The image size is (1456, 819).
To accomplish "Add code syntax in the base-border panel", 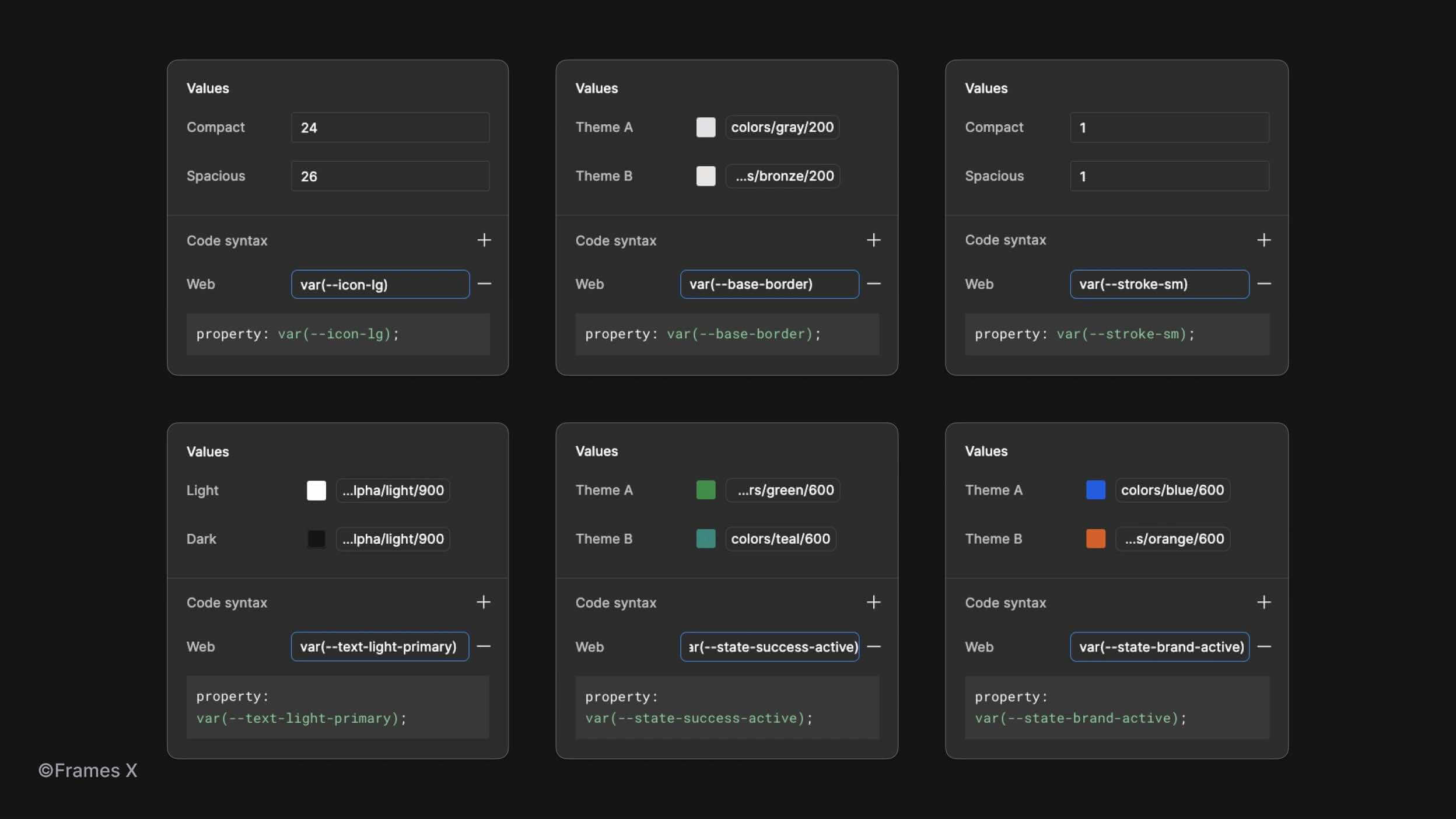I will click(873, 240).
